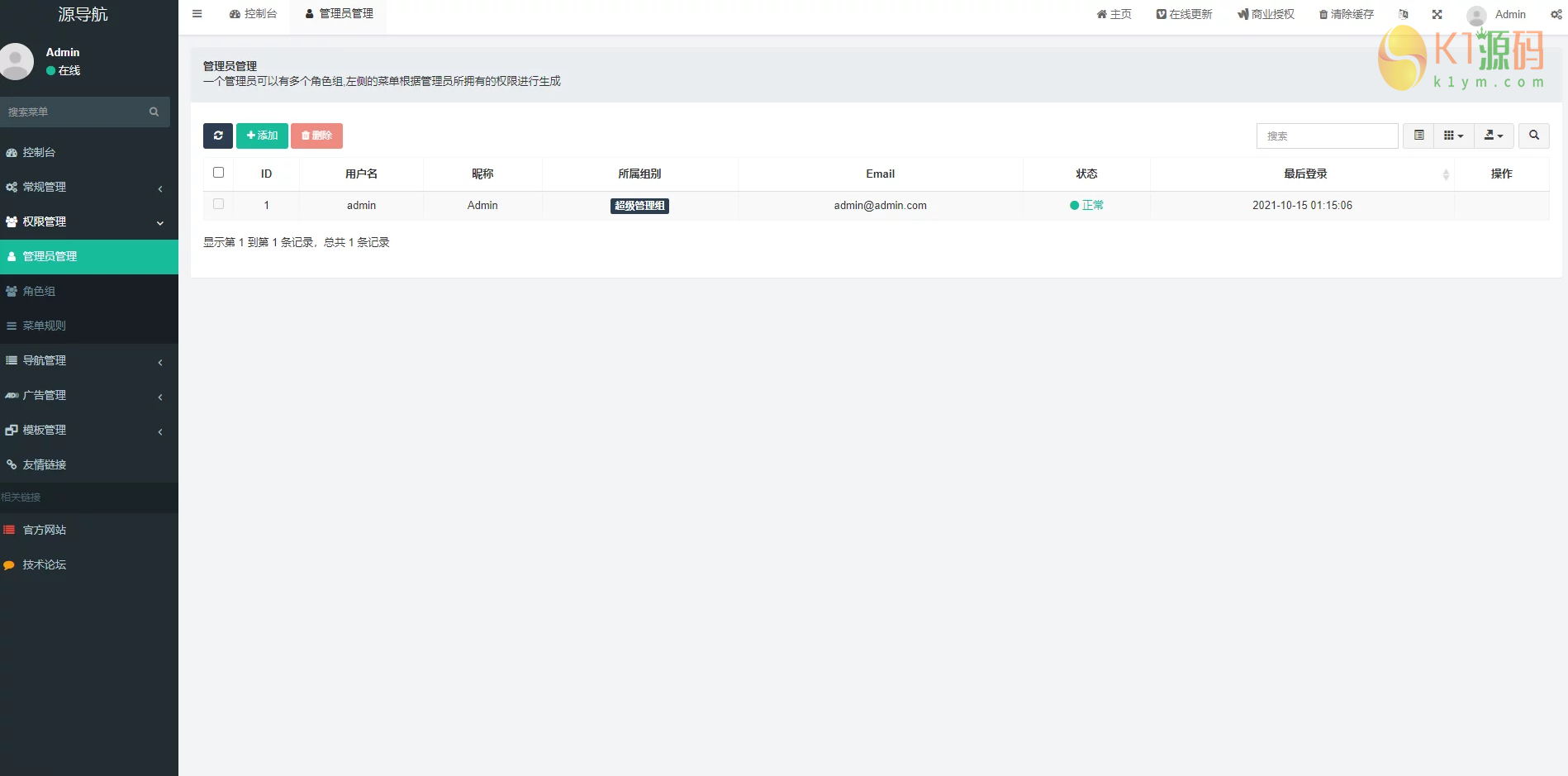Click 清除缓存 to clear cache
Screen dimensions: 1568x776
coord(1346,14)
